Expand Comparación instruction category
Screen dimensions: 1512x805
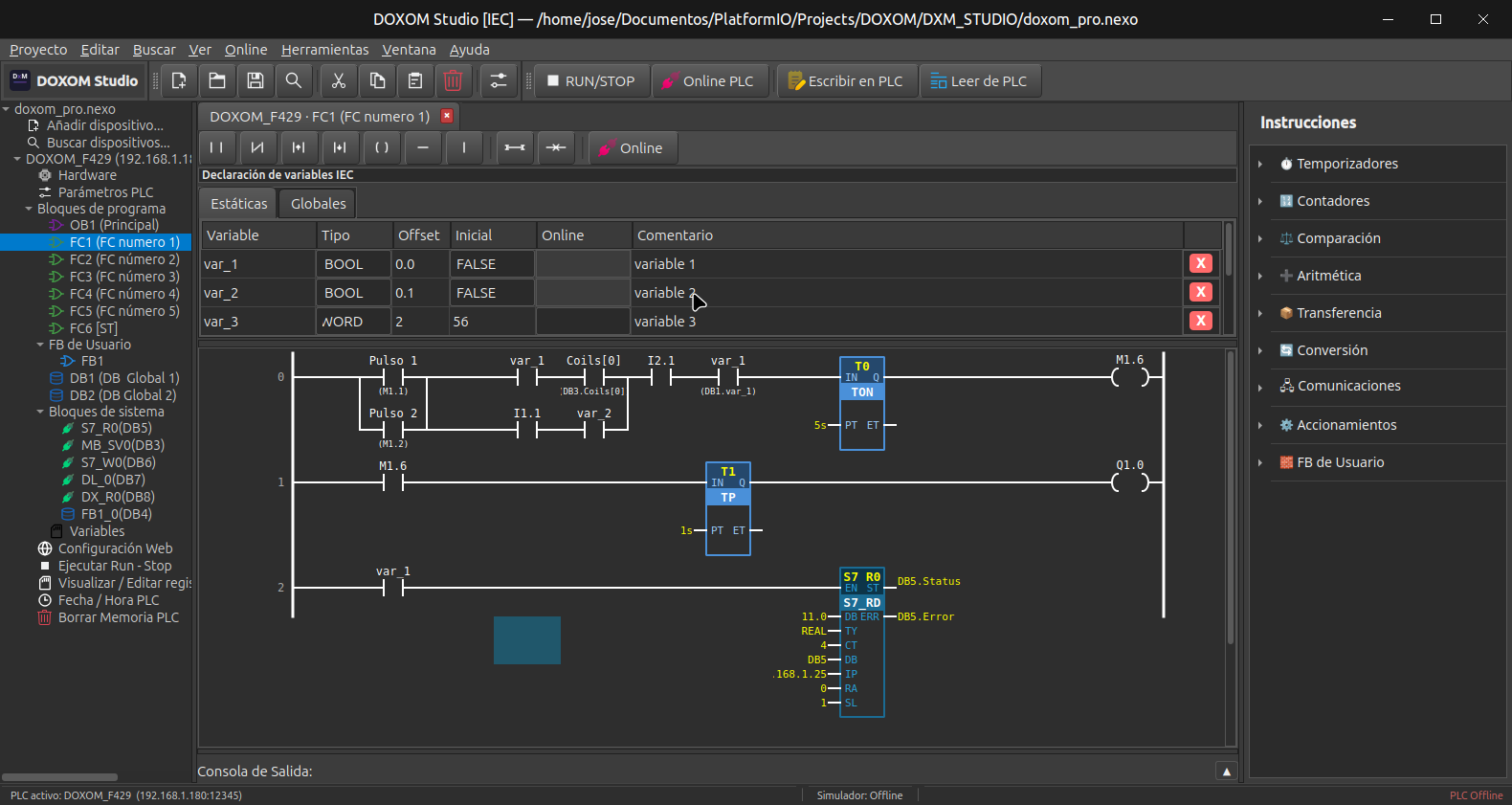coord(1260,238)
